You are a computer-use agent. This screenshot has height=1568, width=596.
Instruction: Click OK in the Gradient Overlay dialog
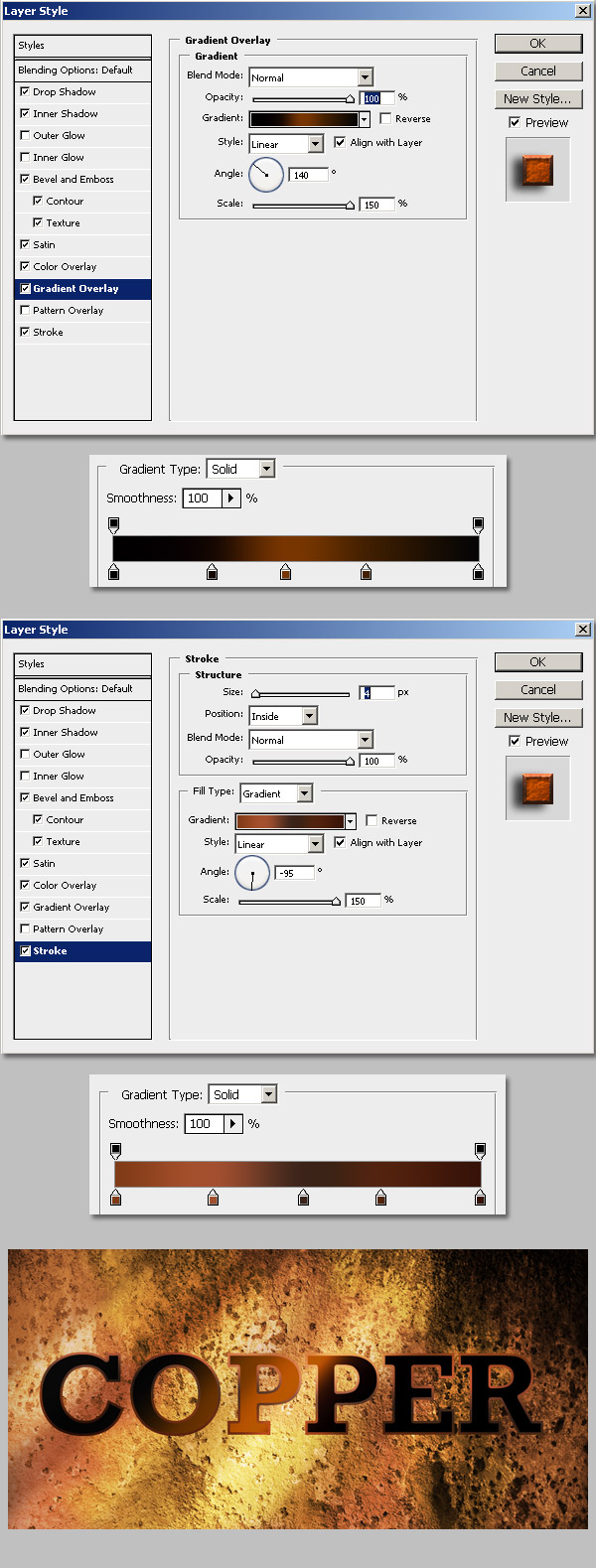(x=538, y=44)
